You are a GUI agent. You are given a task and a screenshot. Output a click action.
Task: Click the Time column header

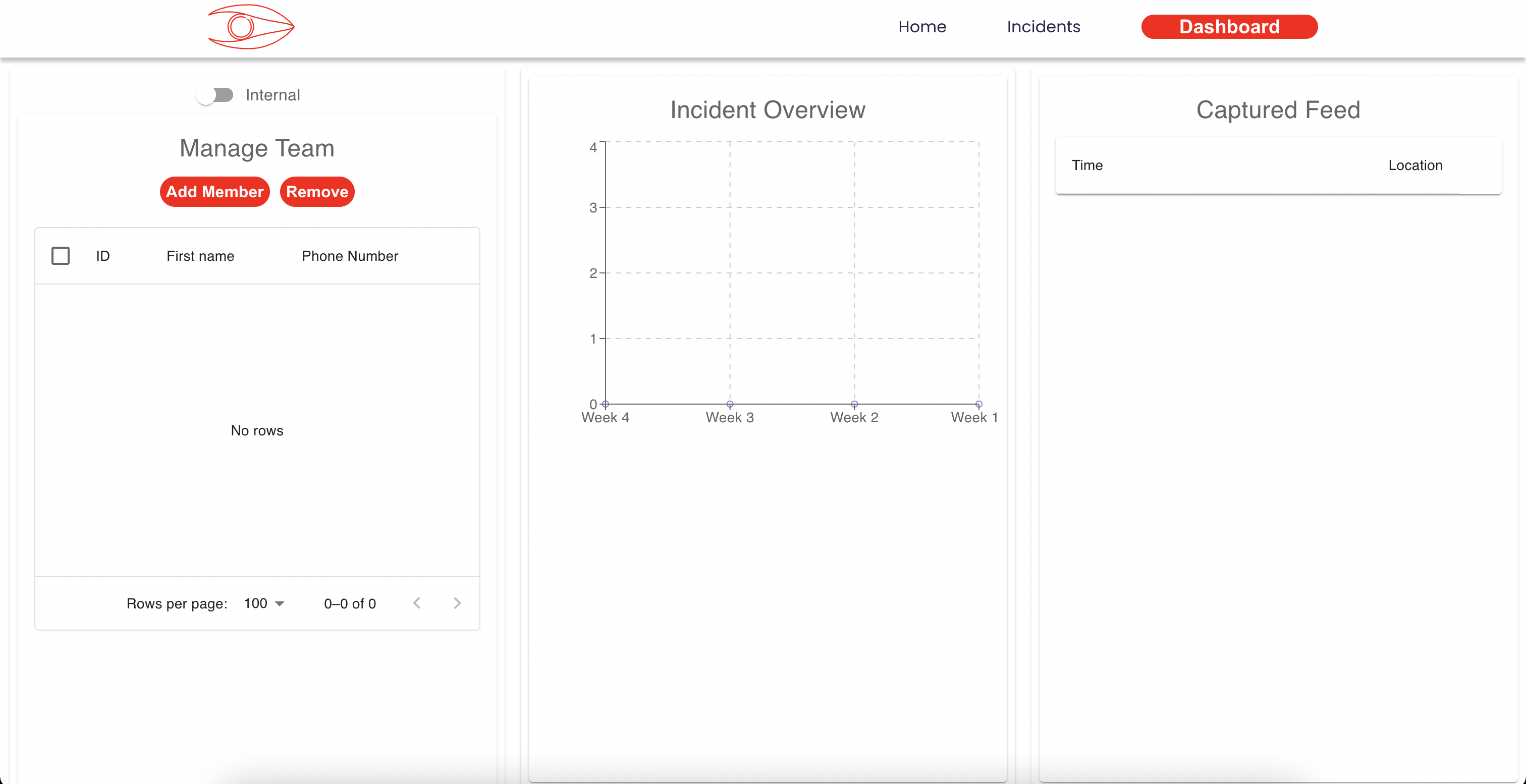[x=1087, y=165]
